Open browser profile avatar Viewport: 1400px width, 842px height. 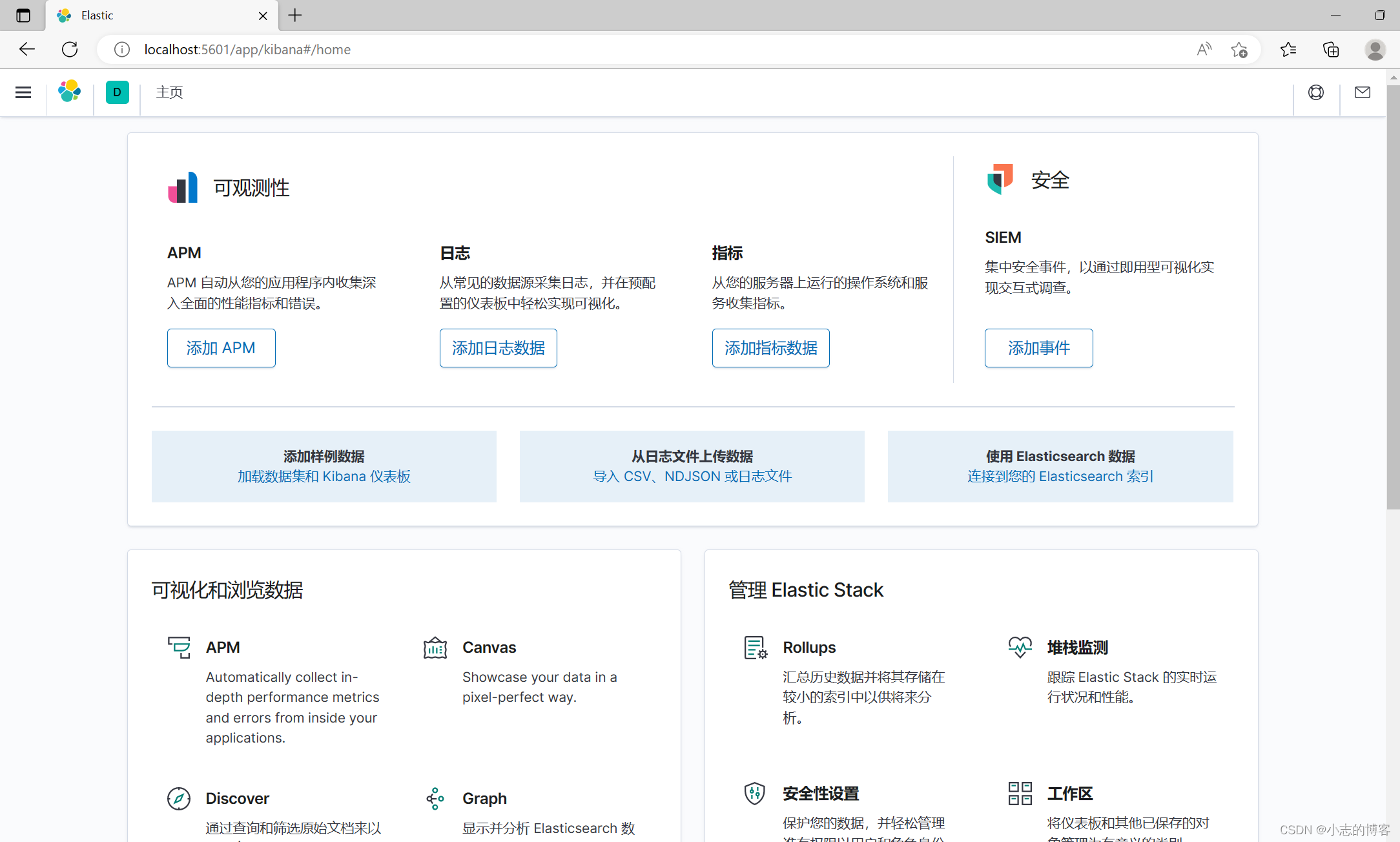coord(1375,50)
